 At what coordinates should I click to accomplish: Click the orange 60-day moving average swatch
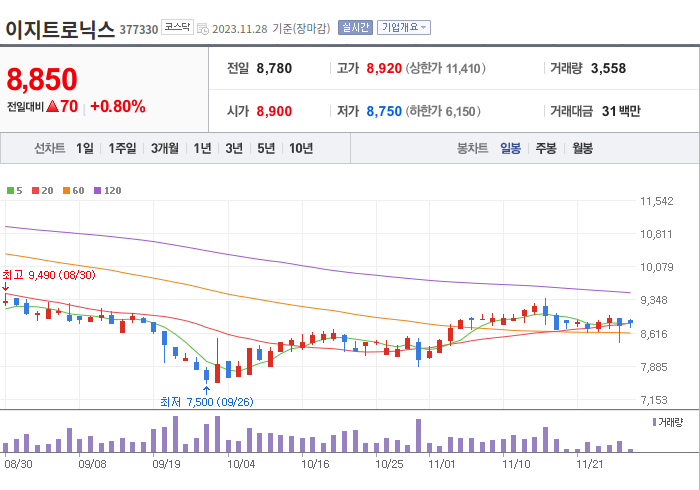click(67, 191)
